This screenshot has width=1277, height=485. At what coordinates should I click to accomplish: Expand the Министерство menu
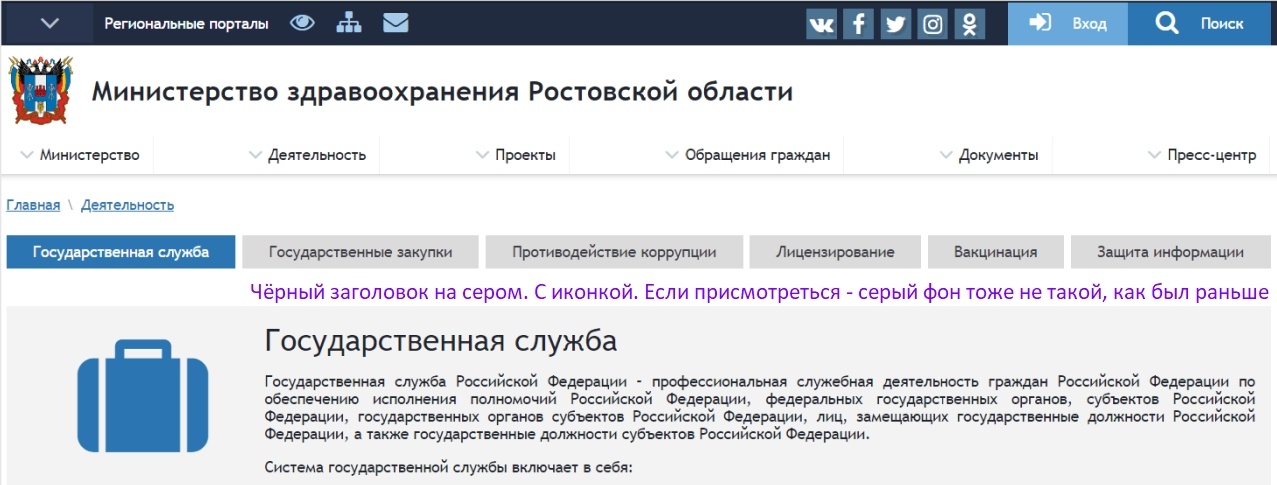tap(80, 155)
